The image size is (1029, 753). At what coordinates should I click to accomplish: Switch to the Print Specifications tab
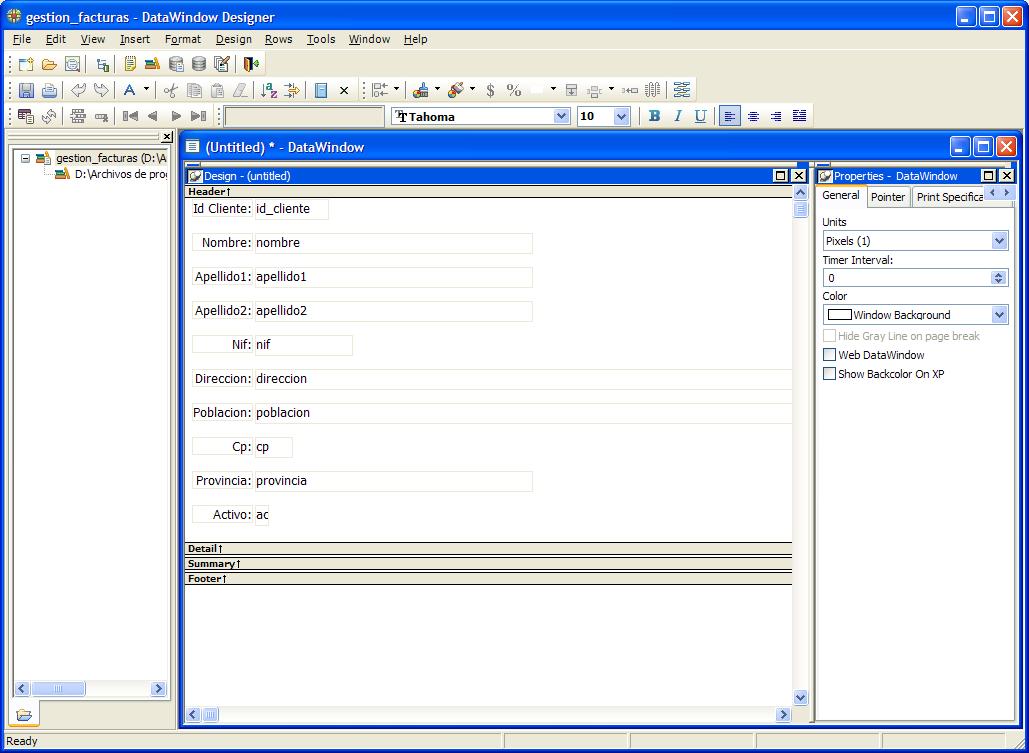tap(950, 197)
